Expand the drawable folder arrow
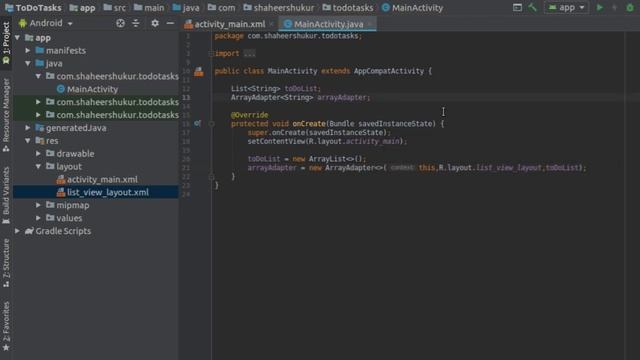 [38, 153]
